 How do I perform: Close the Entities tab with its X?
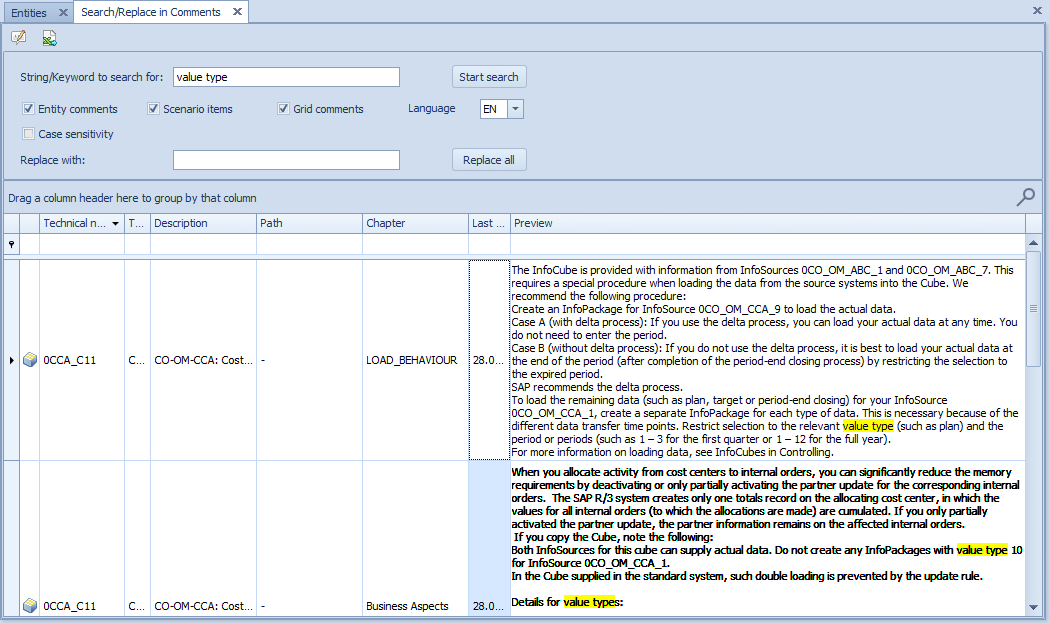[x=62, y=12]
